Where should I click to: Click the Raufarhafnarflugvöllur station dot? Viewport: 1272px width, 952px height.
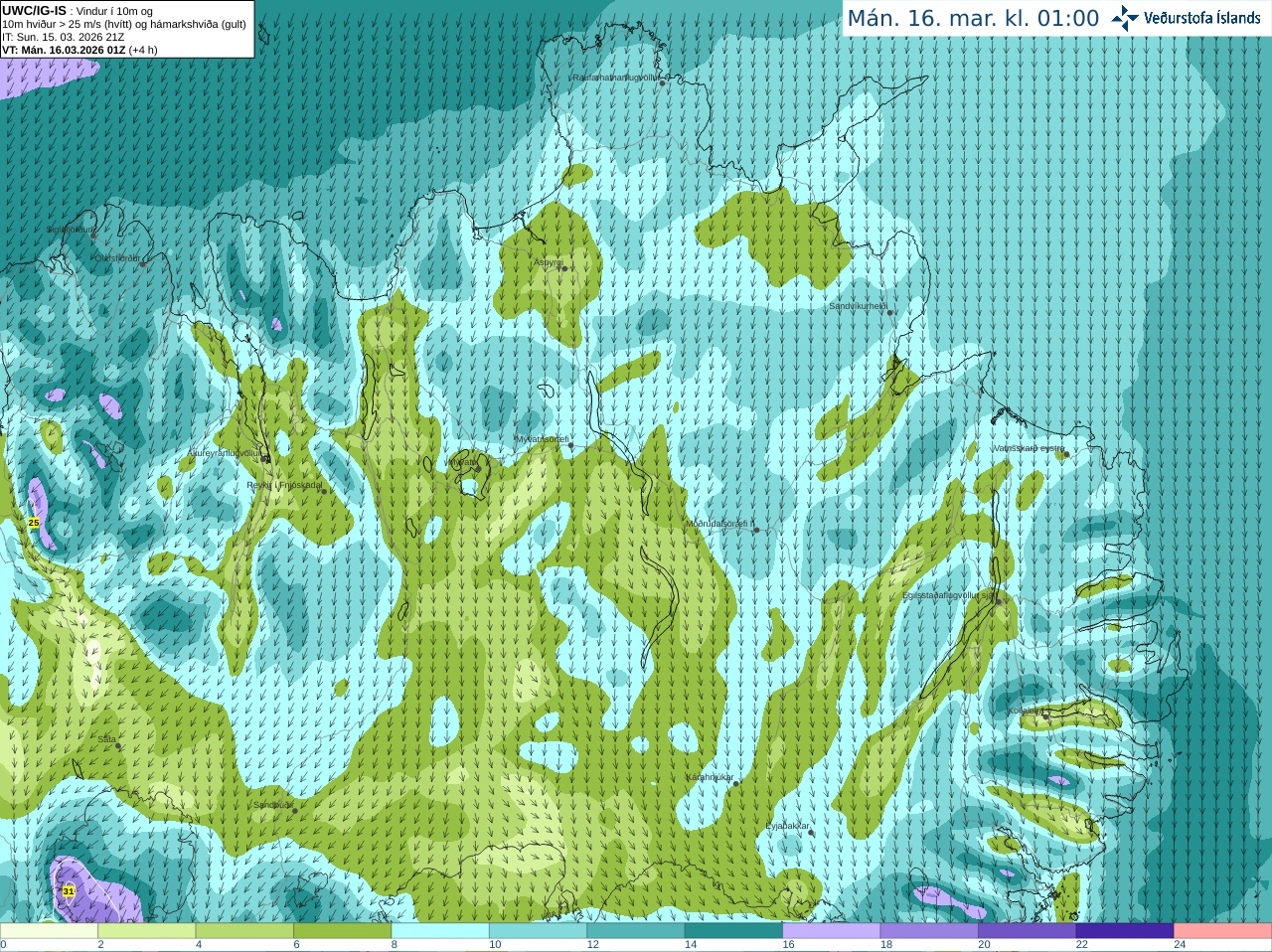point(662,83)
